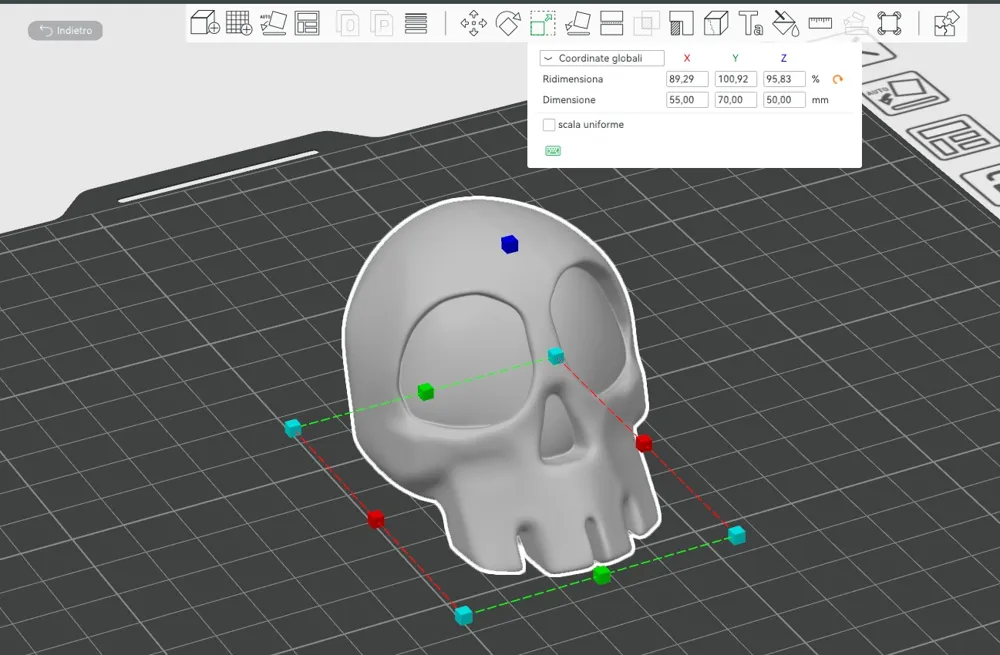This screenshot has height=655, width=1000.
Task: Select the Move tool
Action: [x=473, y=24]
